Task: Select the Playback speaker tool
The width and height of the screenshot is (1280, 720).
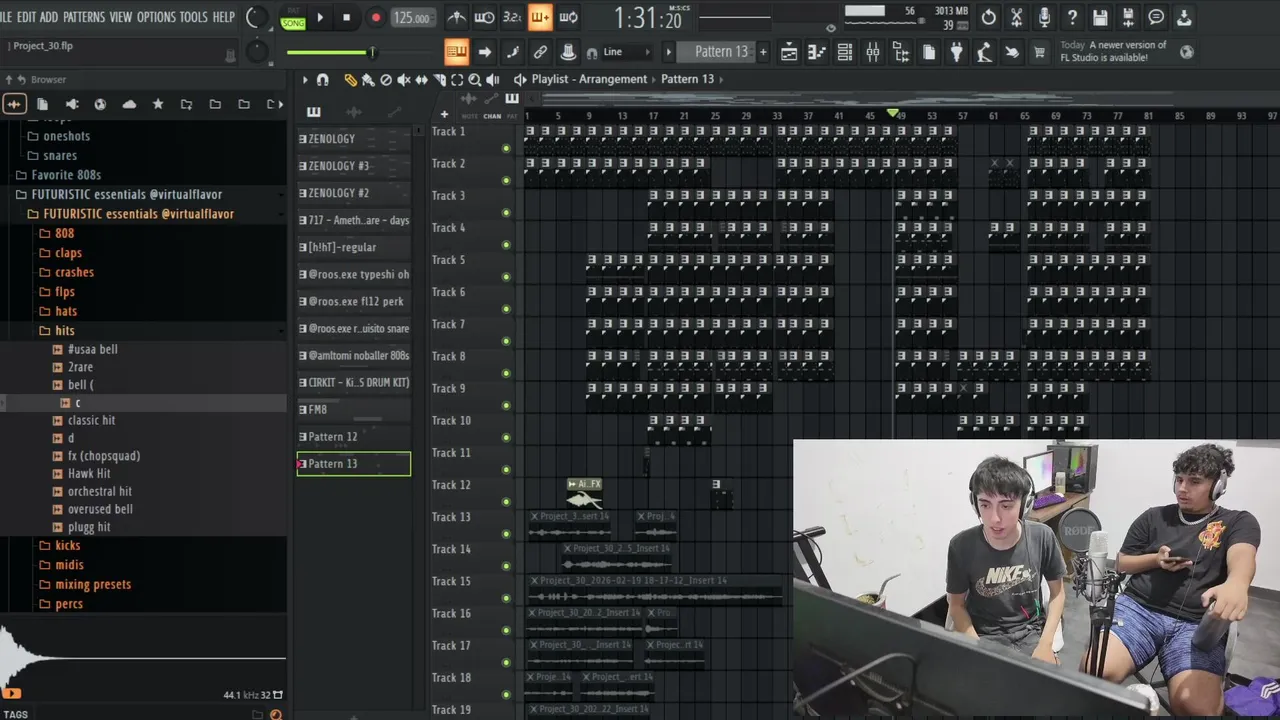Action: 493,80
